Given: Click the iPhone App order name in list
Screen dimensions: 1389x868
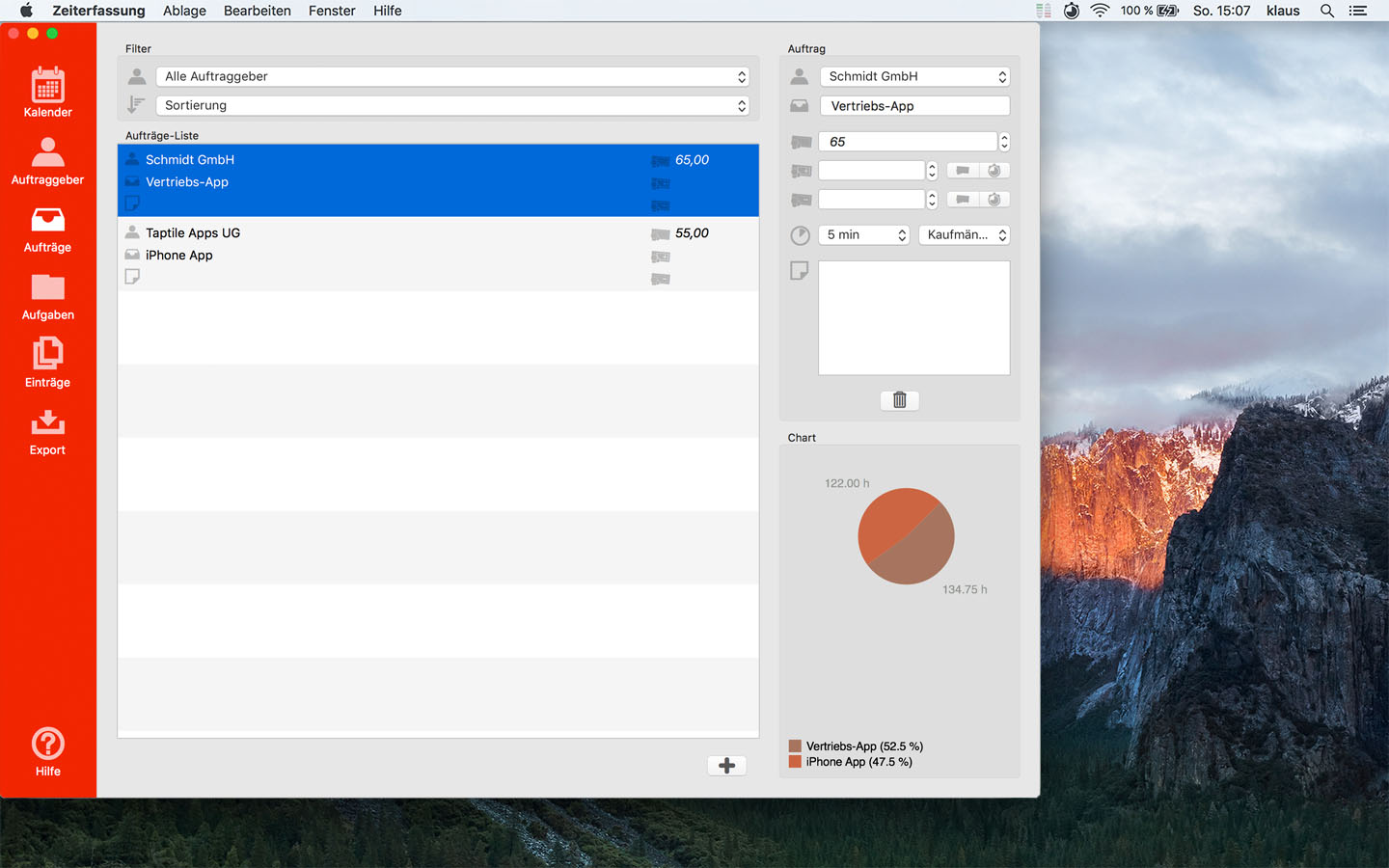Looking at the screenshot, I should [x=179, y=256].
